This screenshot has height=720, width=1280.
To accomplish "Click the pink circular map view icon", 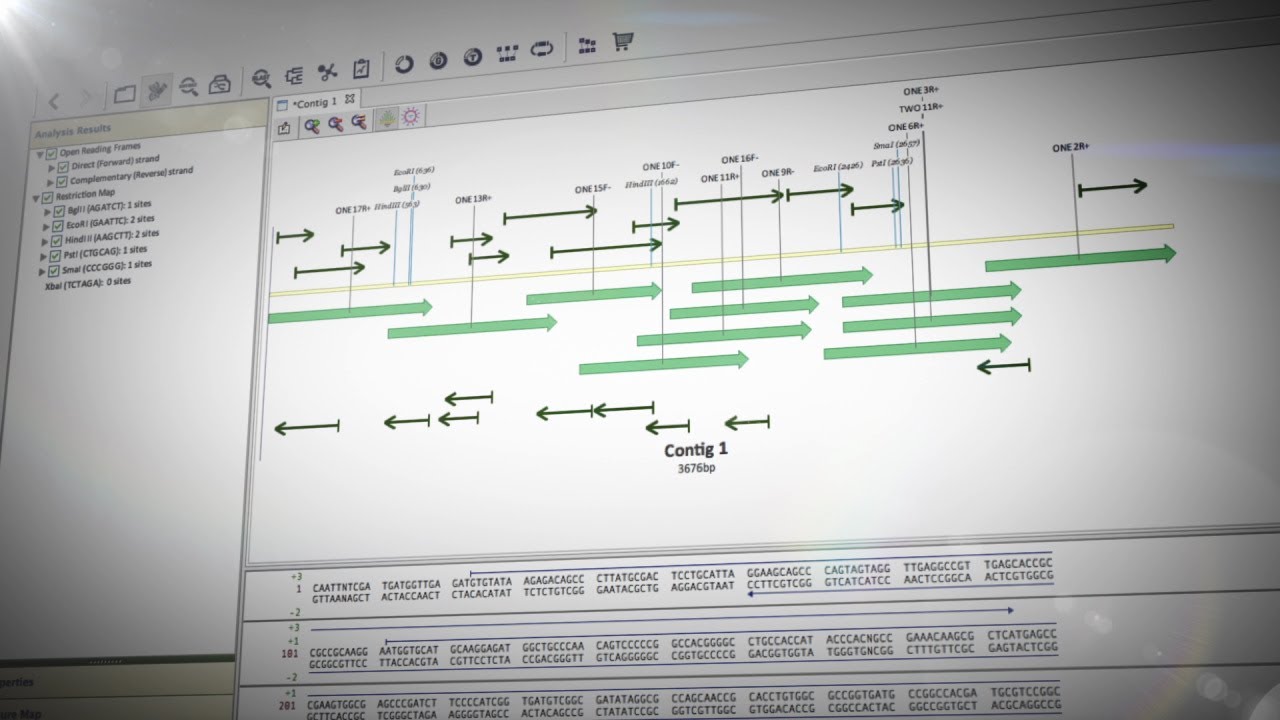I will (x=410, y=117).
